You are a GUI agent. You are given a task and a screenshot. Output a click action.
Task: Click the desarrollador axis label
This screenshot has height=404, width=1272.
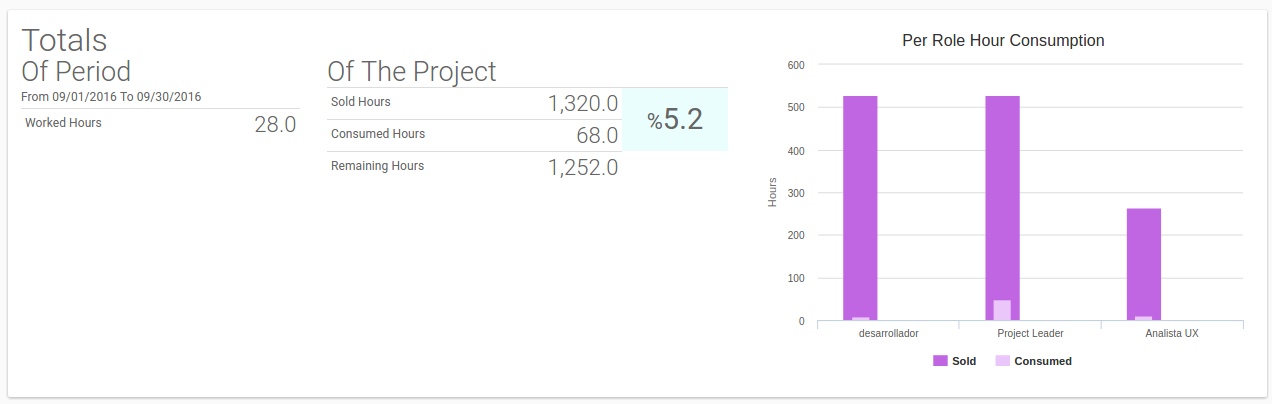[889, 333]
